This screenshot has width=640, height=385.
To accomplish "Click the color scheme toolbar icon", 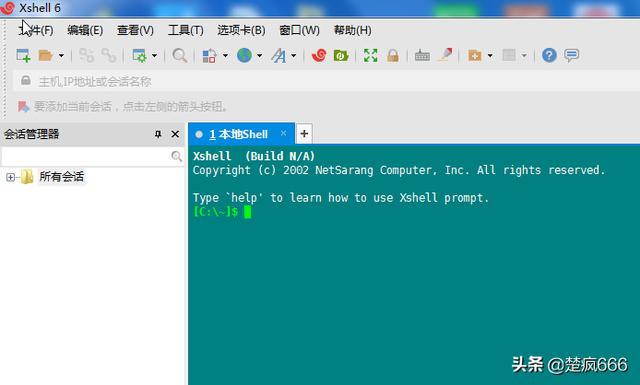I will pyautogui.click(x=209, y=56).
